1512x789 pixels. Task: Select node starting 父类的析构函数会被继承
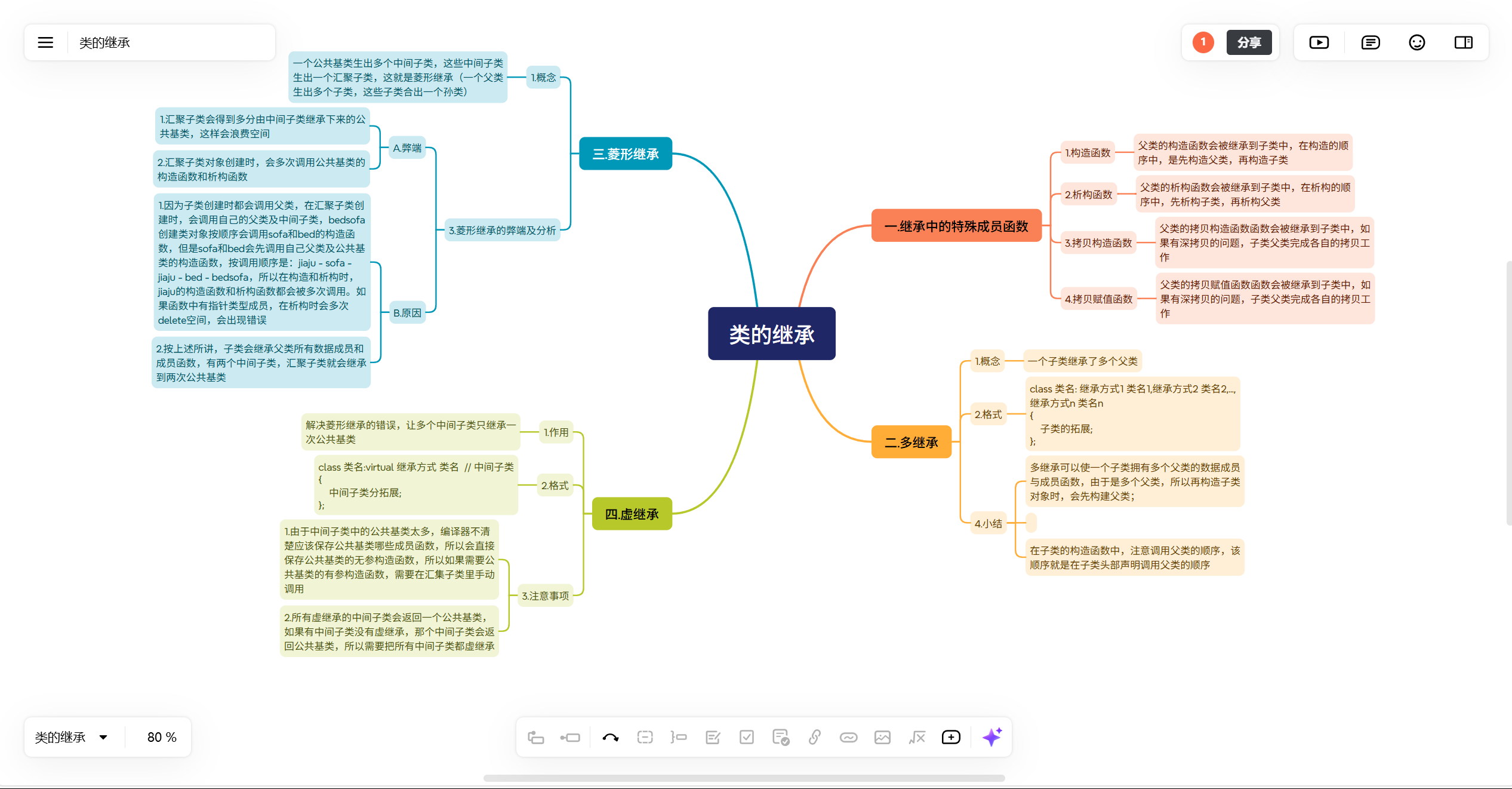[x=1245, y=194]
